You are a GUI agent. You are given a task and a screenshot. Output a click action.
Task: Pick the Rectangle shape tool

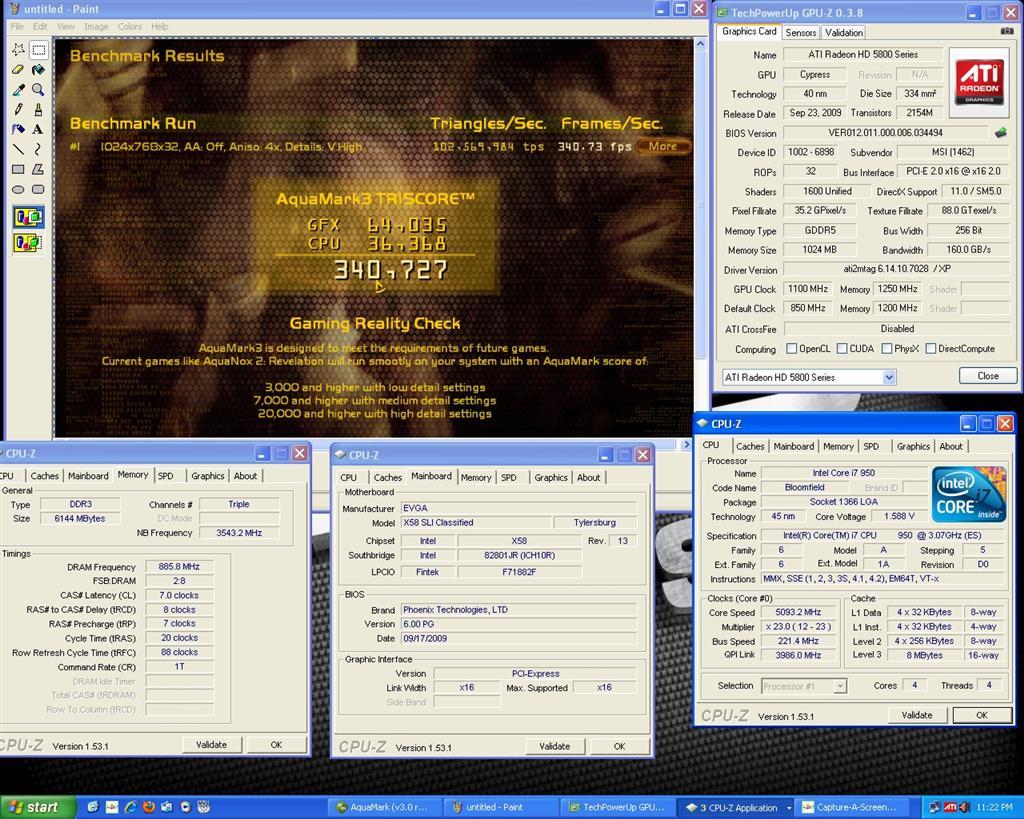(18, 169)
